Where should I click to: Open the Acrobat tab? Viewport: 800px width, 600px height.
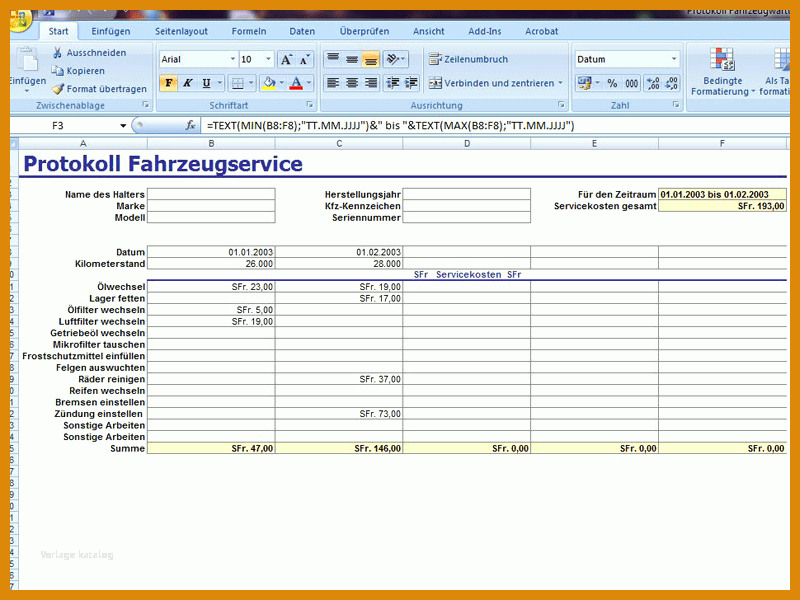click(541, 31)
